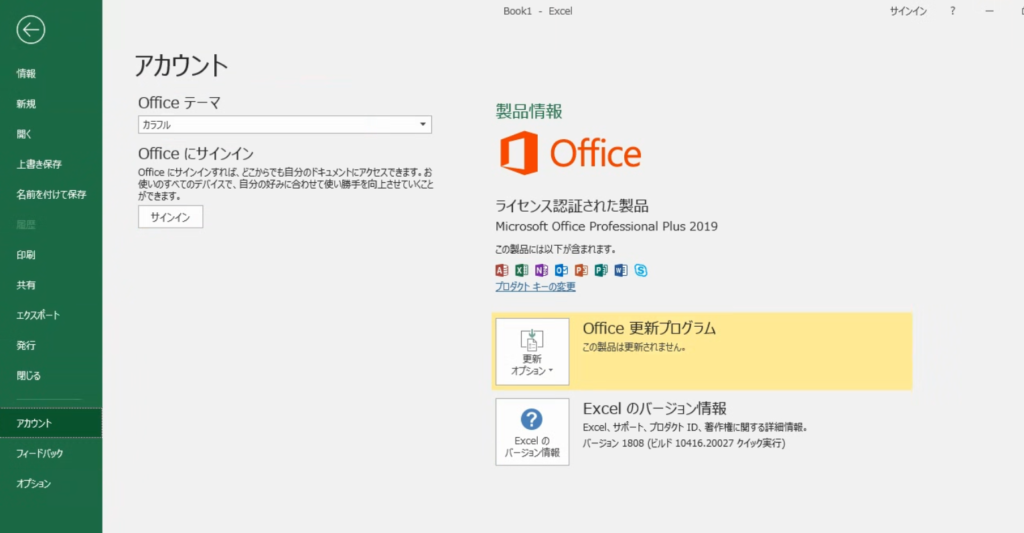Click the この製品は更新されません text
The width and height of the screenshot is (1024, 533).
[633, 347]
